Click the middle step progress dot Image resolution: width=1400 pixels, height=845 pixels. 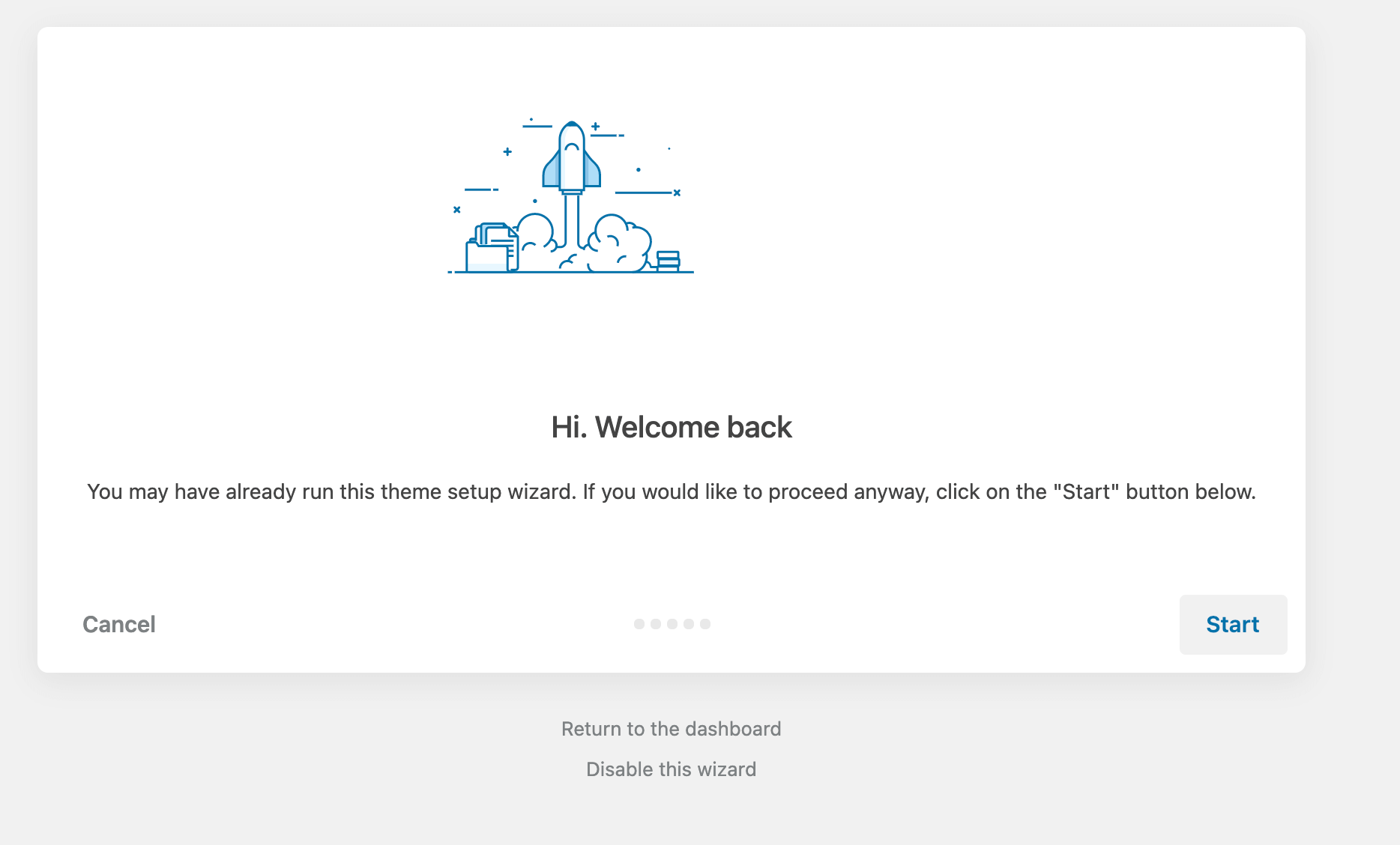[672, 624]
